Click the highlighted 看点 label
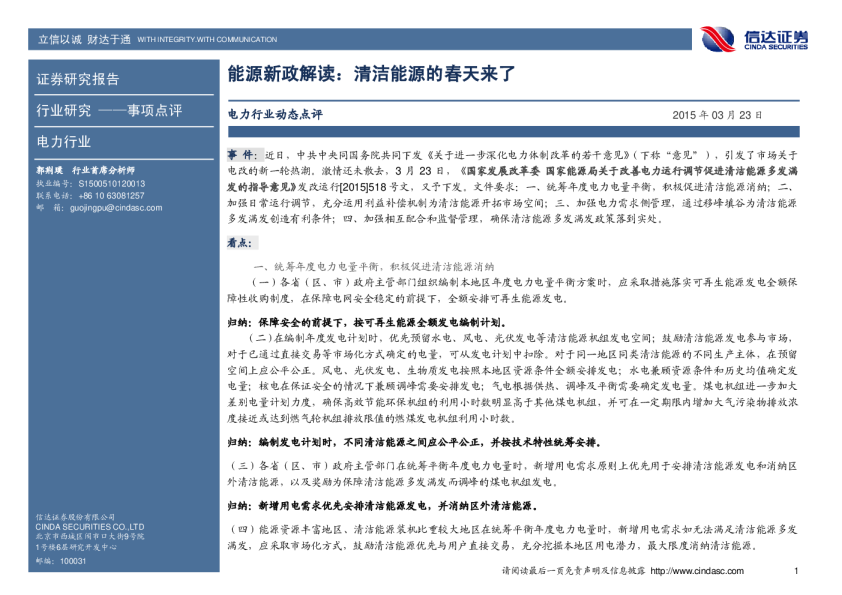The image size is (842, 595). click(x=239, y=242)
